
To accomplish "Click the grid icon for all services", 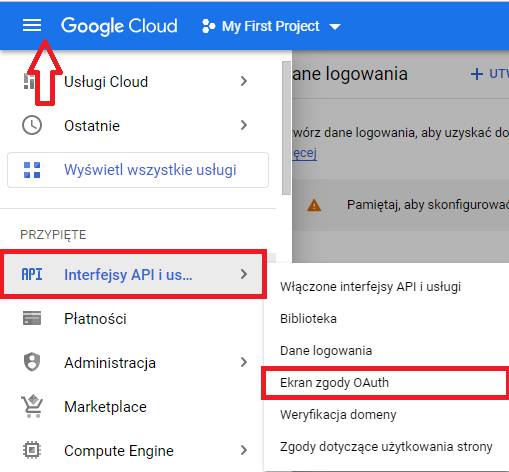I will (32, 170).
